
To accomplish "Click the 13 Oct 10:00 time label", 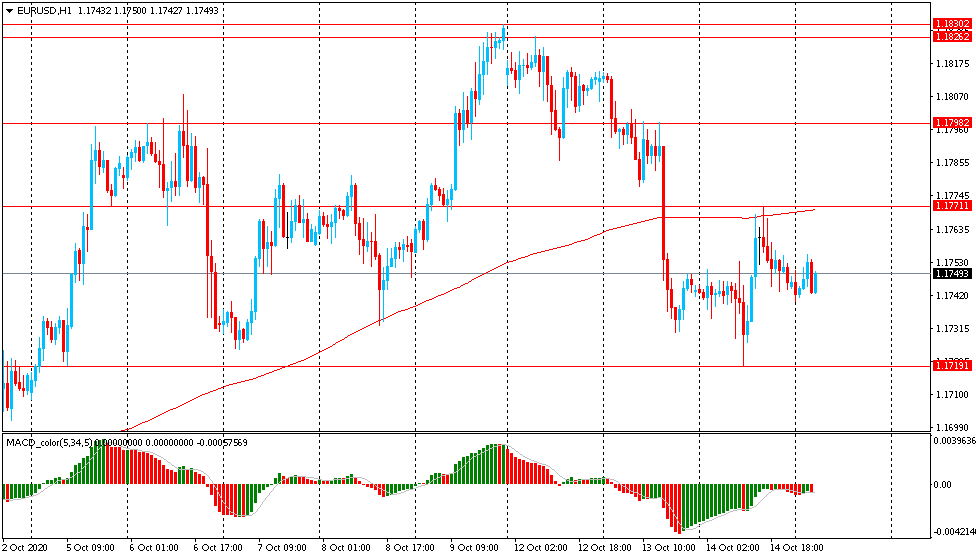I will click(x=669, y=548).
